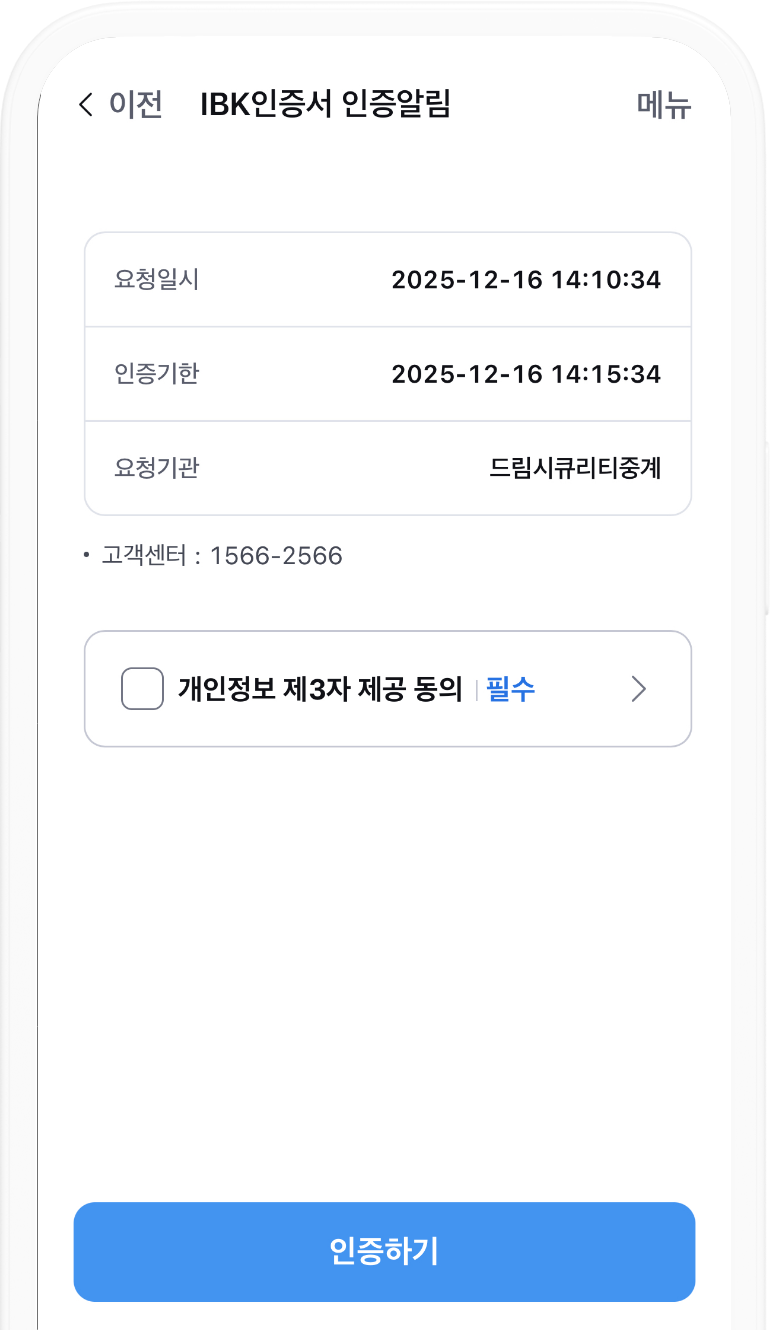Click the 이전 back label

[135, 105]
